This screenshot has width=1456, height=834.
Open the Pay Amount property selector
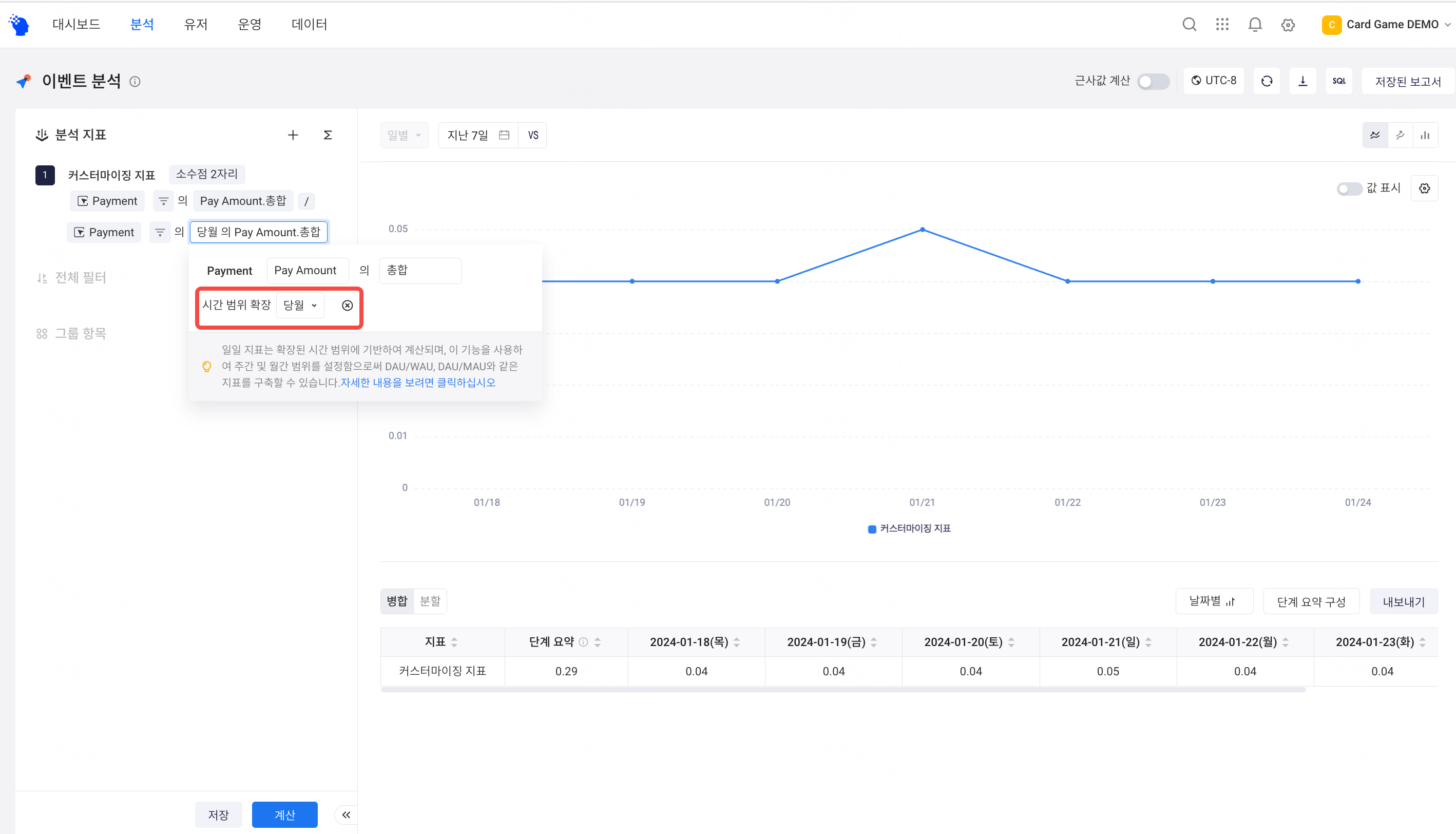308,270
